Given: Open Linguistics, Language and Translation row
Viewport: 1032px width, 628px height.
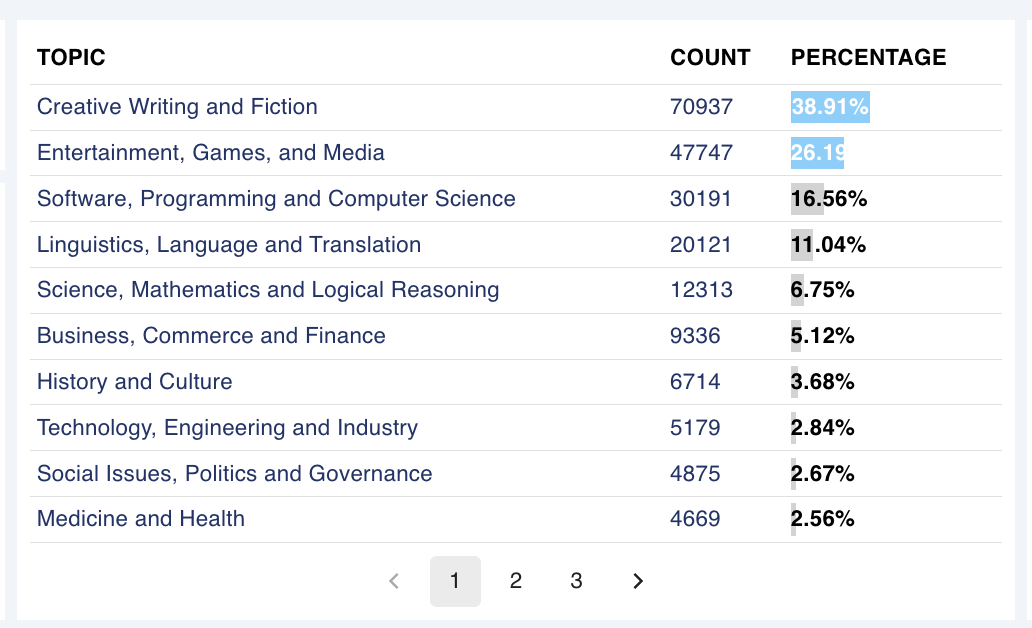Looking at the screenshot, I should (229, 245).
